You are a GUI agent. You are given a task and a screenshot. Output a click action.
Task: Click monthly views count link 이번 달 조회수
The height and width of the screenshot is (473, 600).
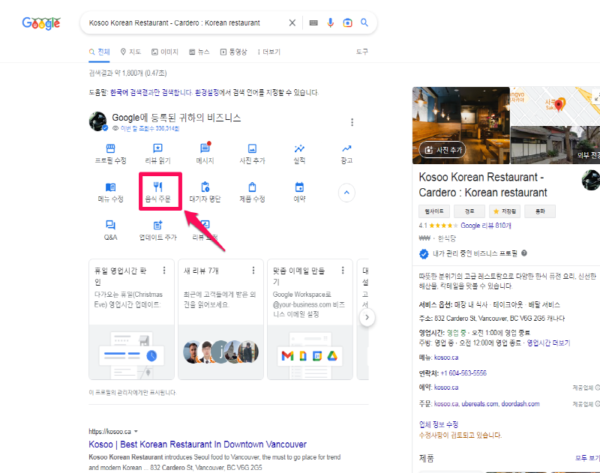point(150,128)
